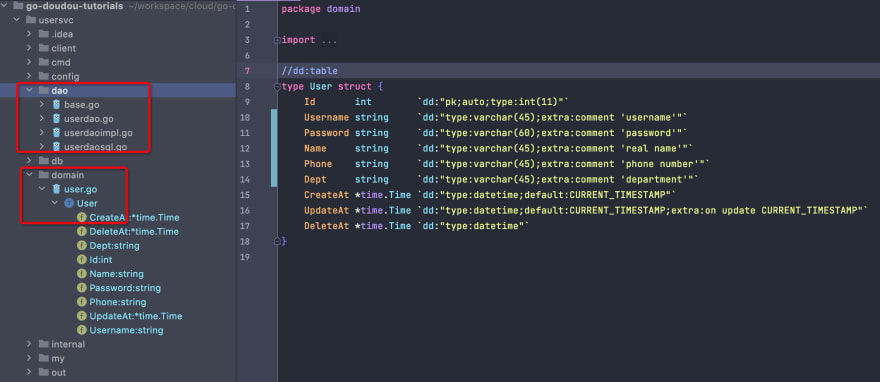Screen dimensions: 880x382
Task: Click line number 7 in the gutter
Action: [248, 71]
